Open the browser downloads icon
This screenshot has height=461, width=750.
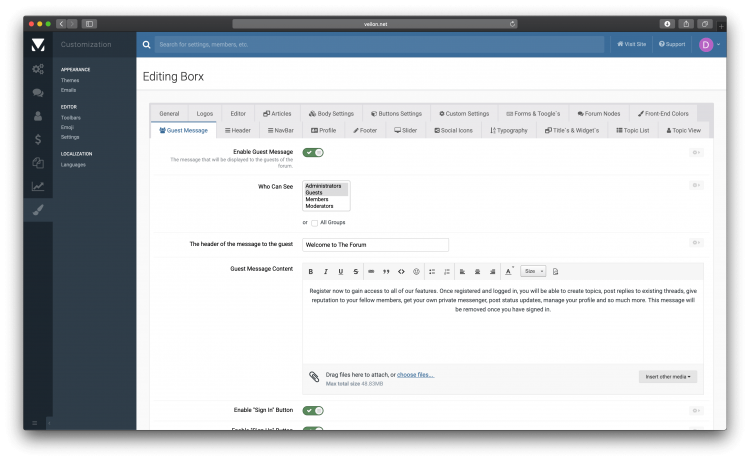click(x=667, y=23)
